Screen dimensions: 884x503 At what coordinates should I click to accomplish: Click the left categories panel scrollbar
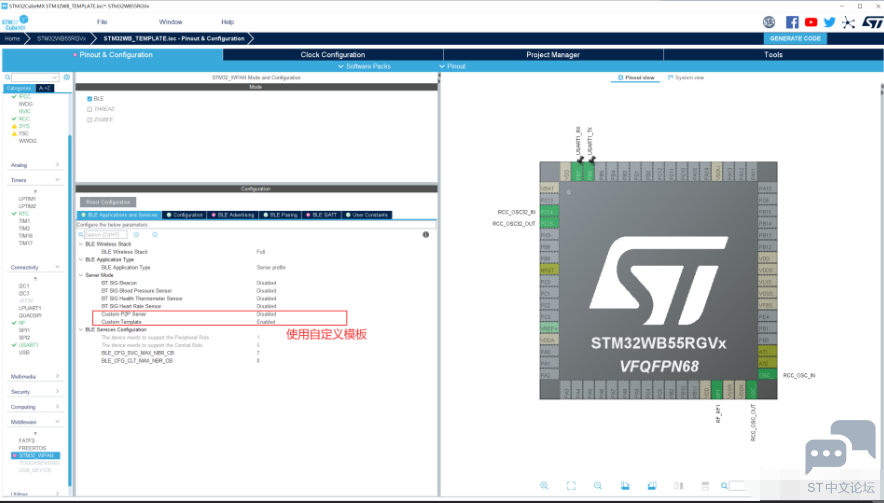tap(70, 310)
